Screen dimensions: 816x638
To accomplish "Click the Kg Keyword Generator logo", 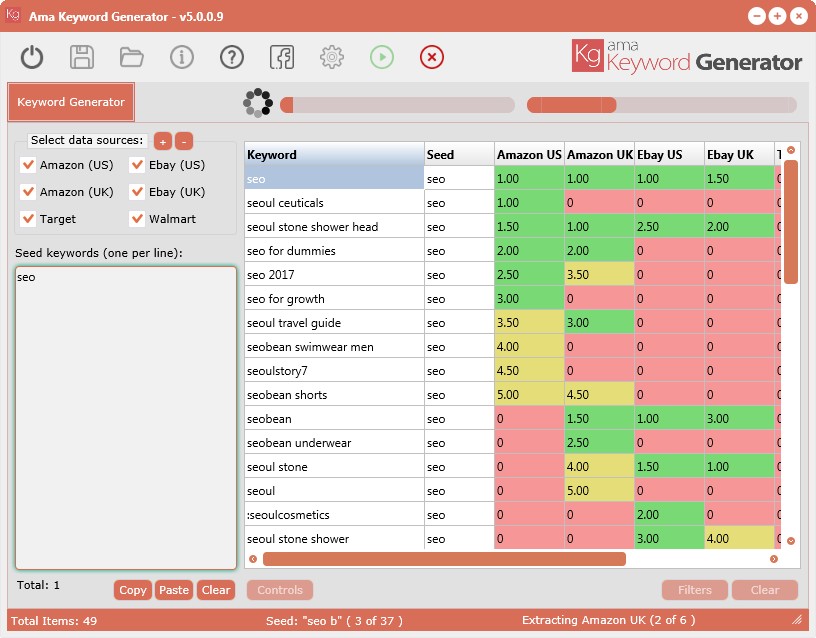I will pyautogui.click(x=686, y=56).
